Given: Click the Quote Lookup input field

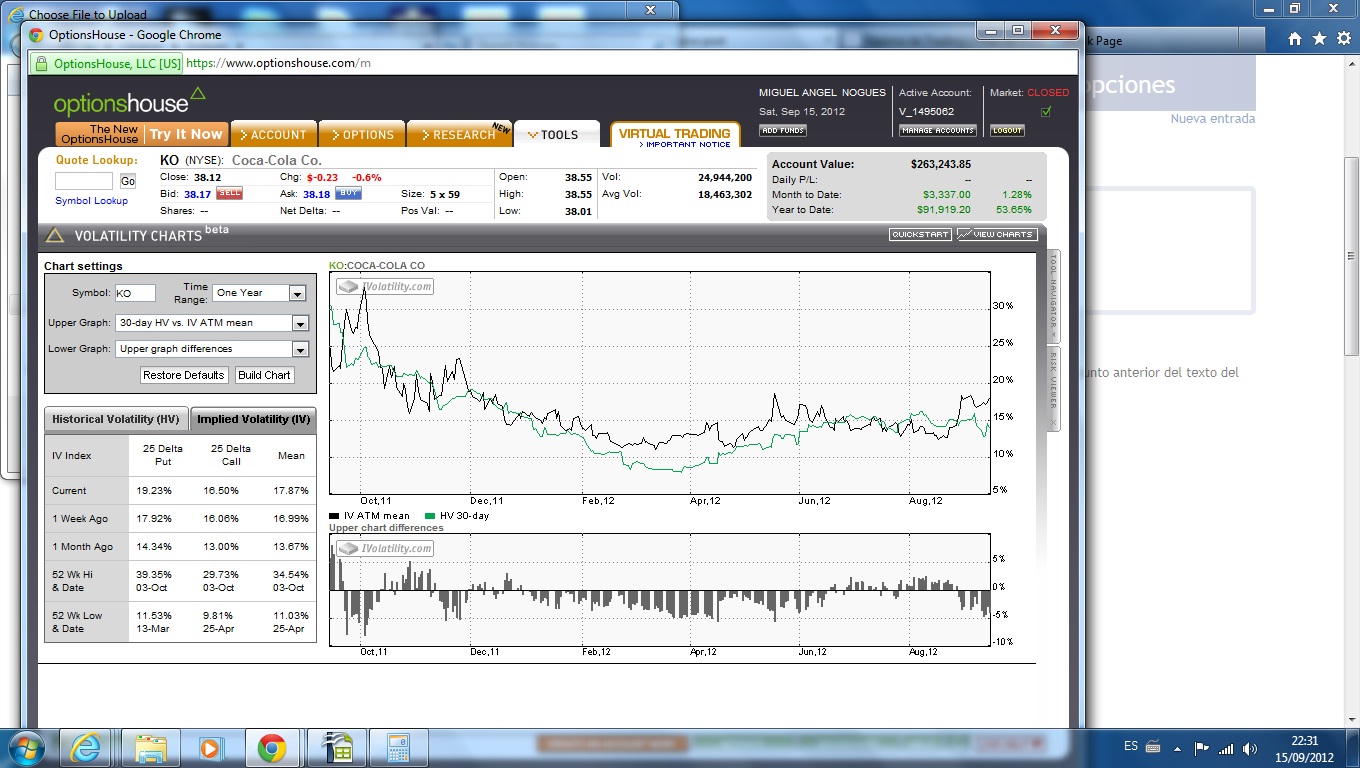Looking at the screenshot, I should tap(84, 181).
